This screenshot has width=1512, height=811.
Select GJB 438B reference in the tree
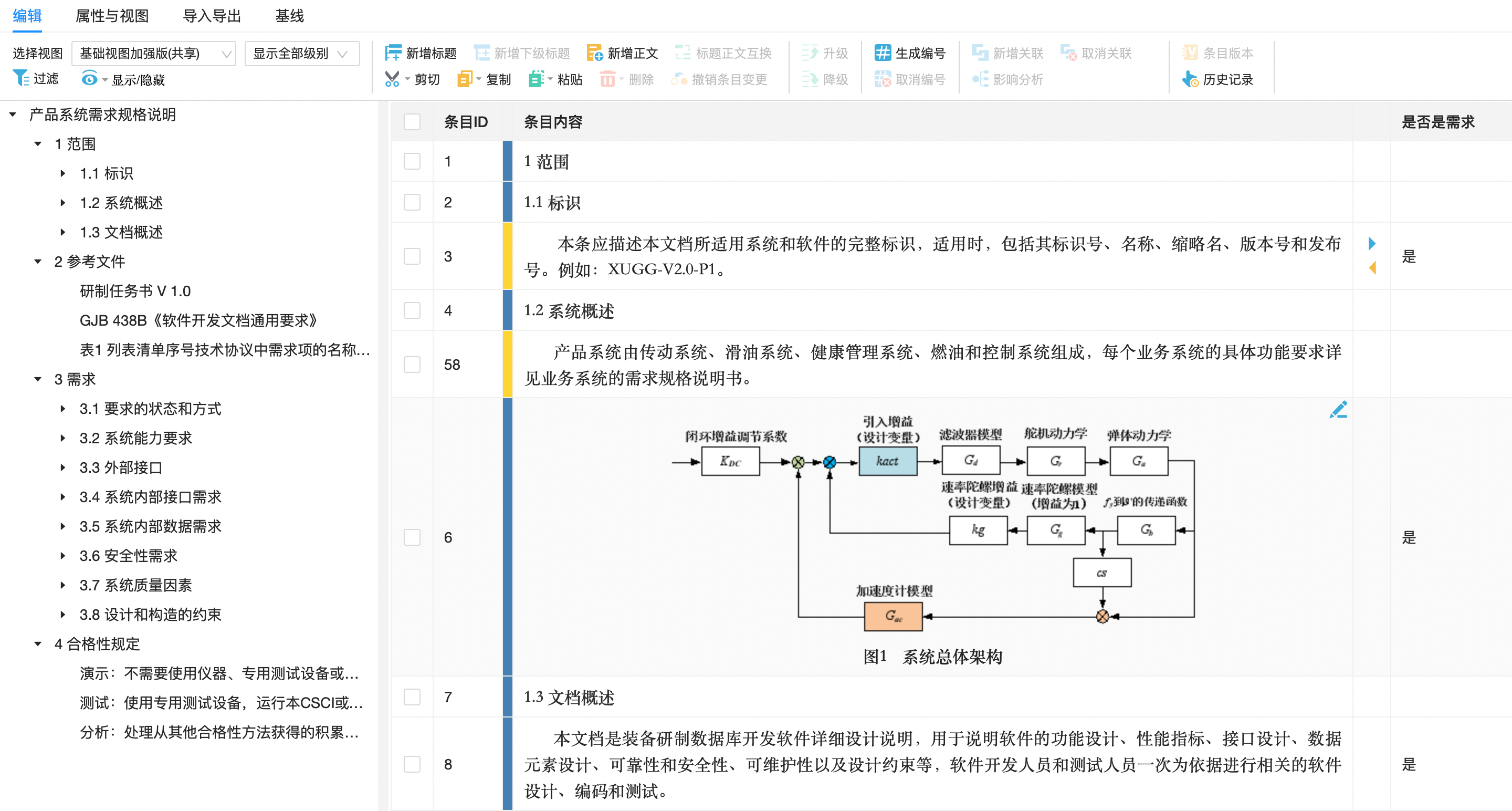click(x=198, y=320)
